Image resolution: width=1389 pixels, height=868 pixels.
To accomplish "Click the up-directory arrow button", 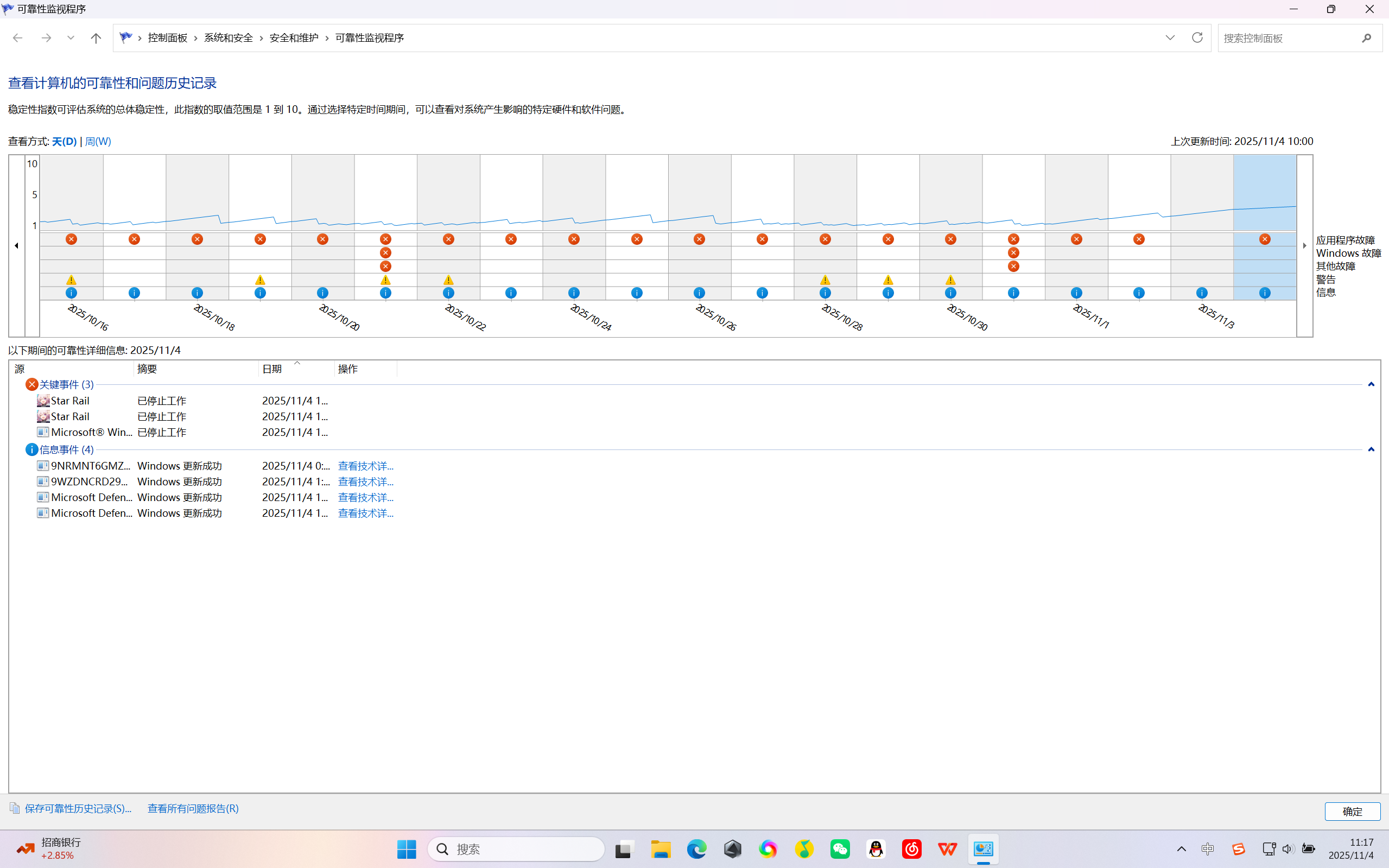I will pyautogui.click(x=96, y=38).
